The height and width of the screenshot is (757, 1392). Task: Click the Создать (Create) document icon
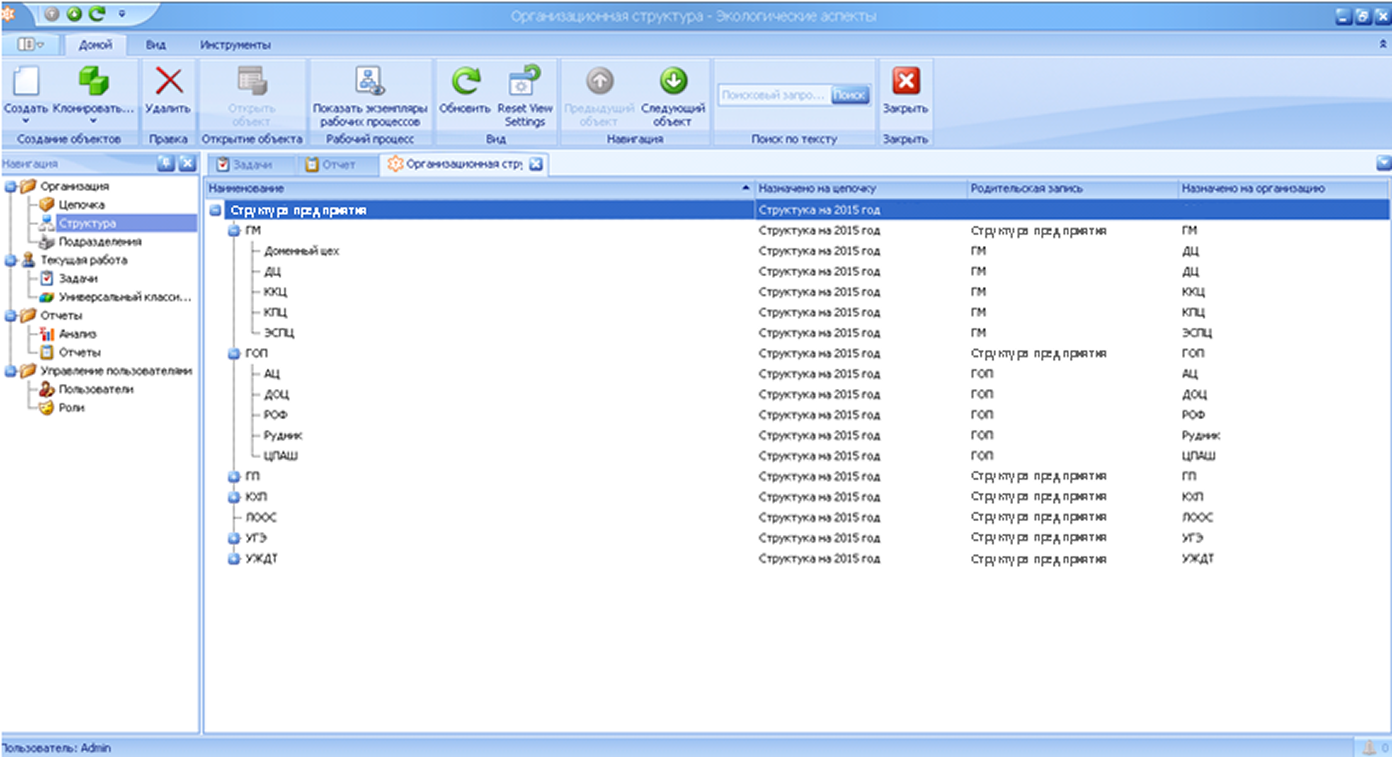click(x=26, y=83)
